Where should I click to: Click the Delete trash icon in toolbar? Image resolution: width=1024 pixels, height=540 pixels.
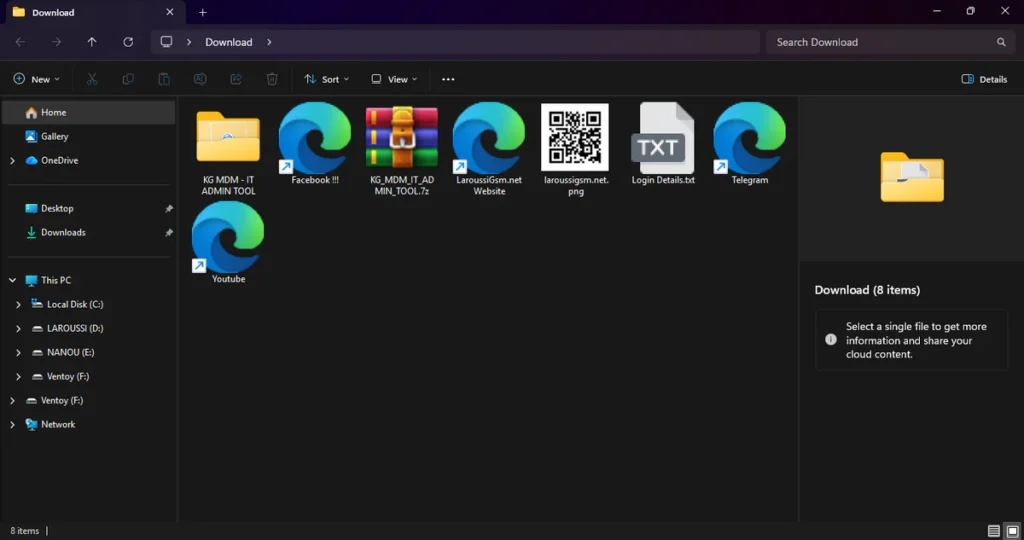[x=272, y=79]
